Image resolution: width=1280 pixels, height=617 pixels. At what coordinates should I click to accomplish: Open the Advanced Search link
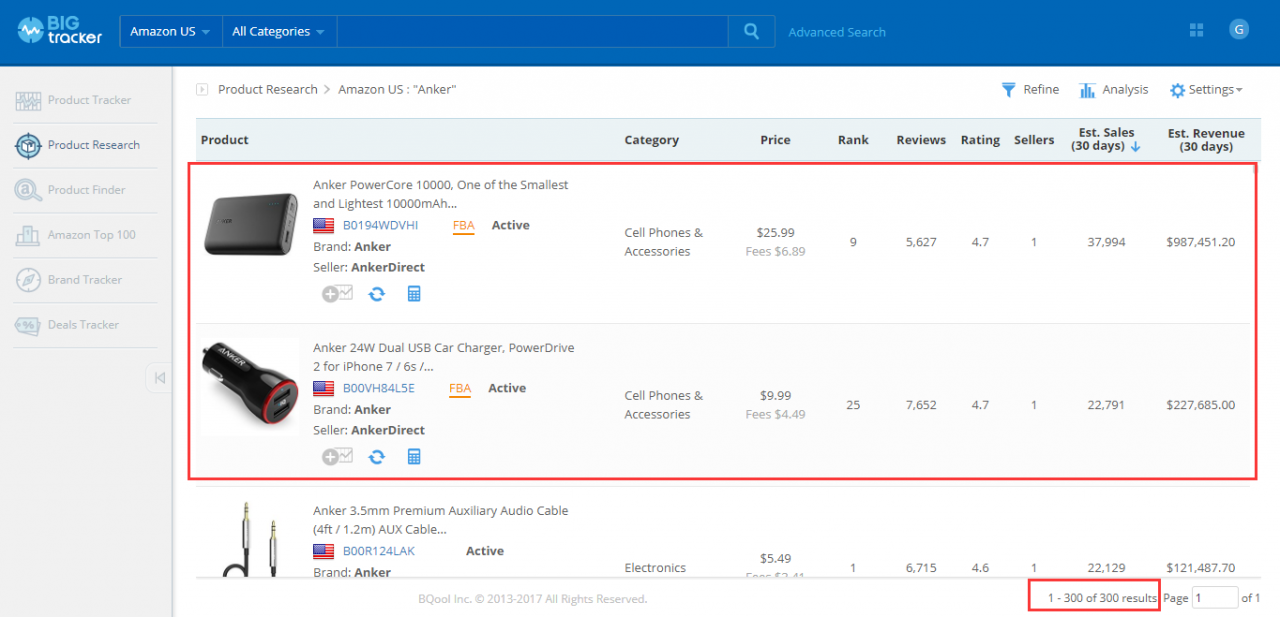coord(837,32)
